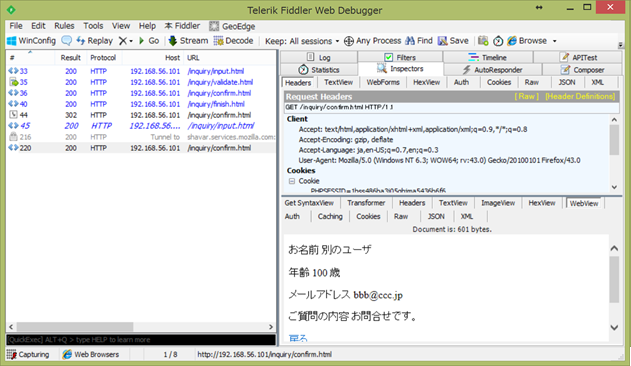Switch to the Composer tab

582,70
